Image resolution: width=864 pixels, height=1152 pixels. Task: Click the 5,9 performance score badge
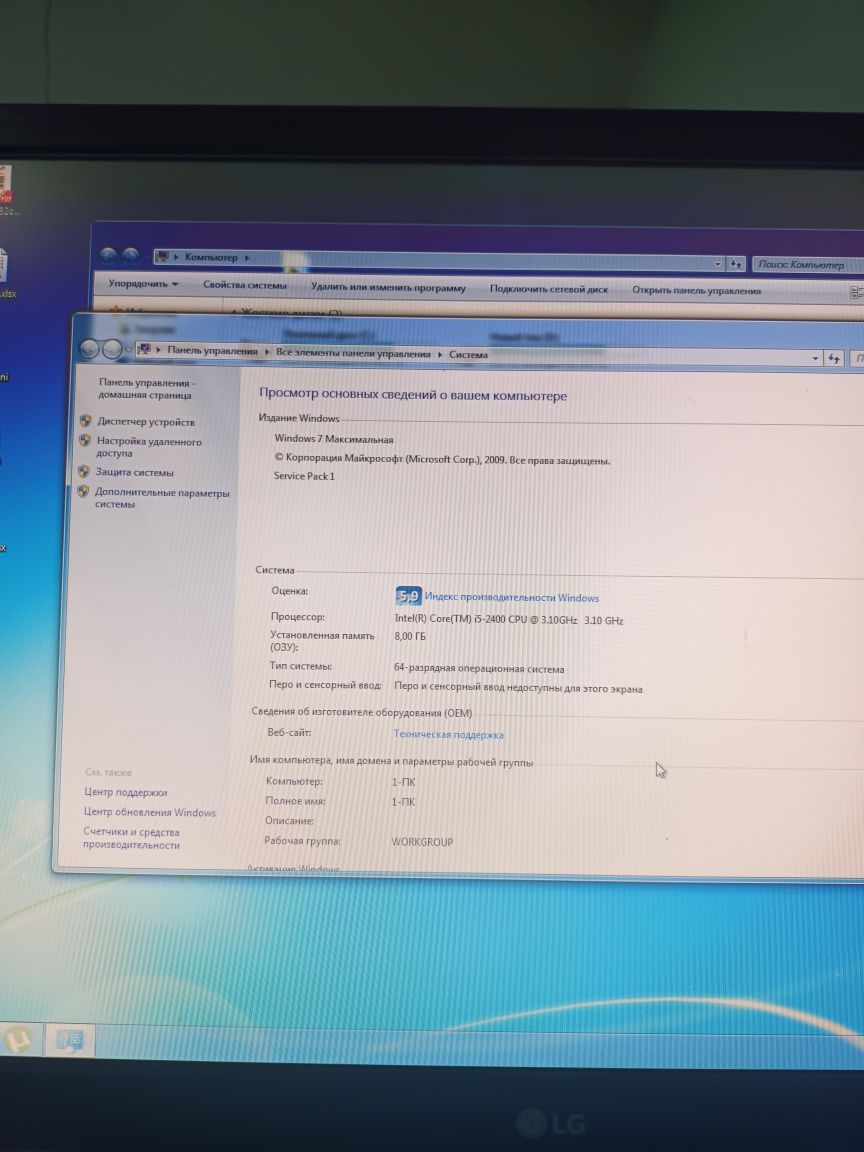[408, 597]
